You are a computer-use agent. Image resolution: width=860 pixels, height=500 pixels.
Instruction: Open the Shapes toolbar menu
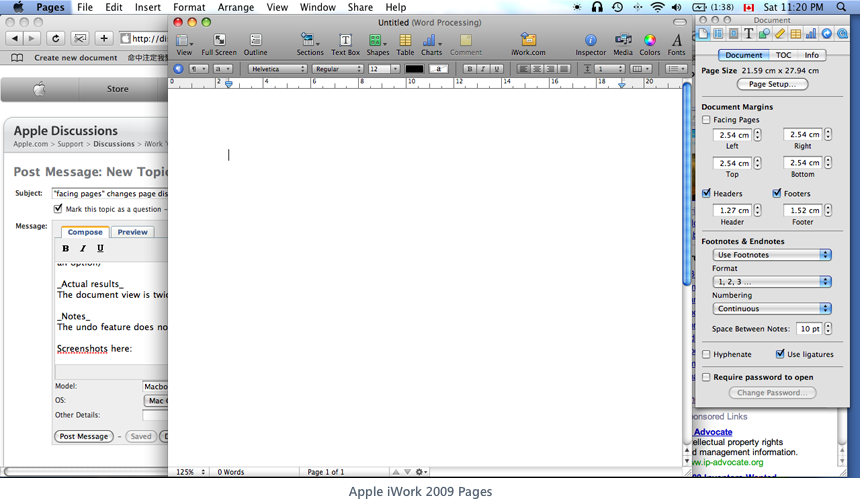377,44
